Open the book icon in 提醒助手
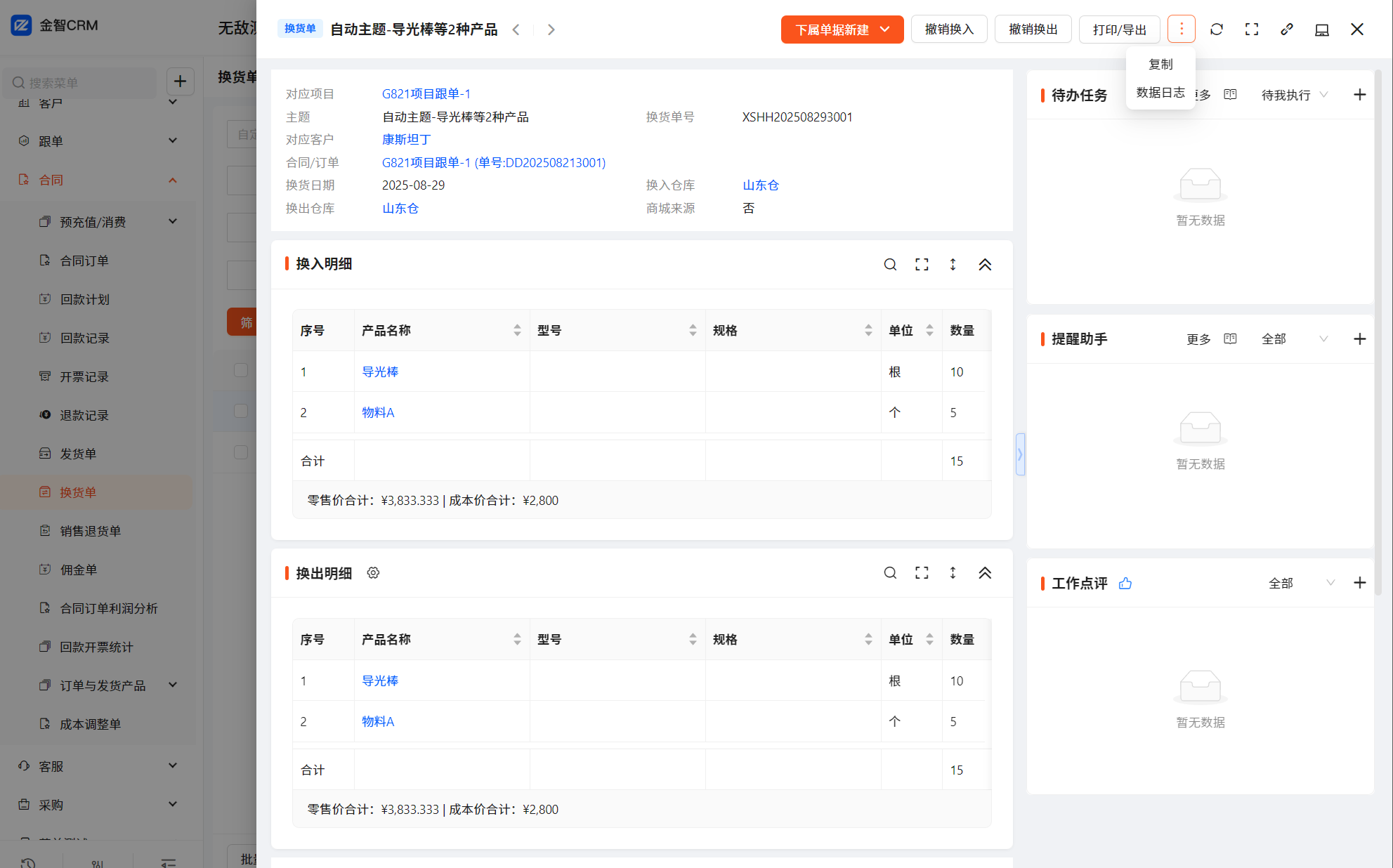 click(x=1230, y=339)
